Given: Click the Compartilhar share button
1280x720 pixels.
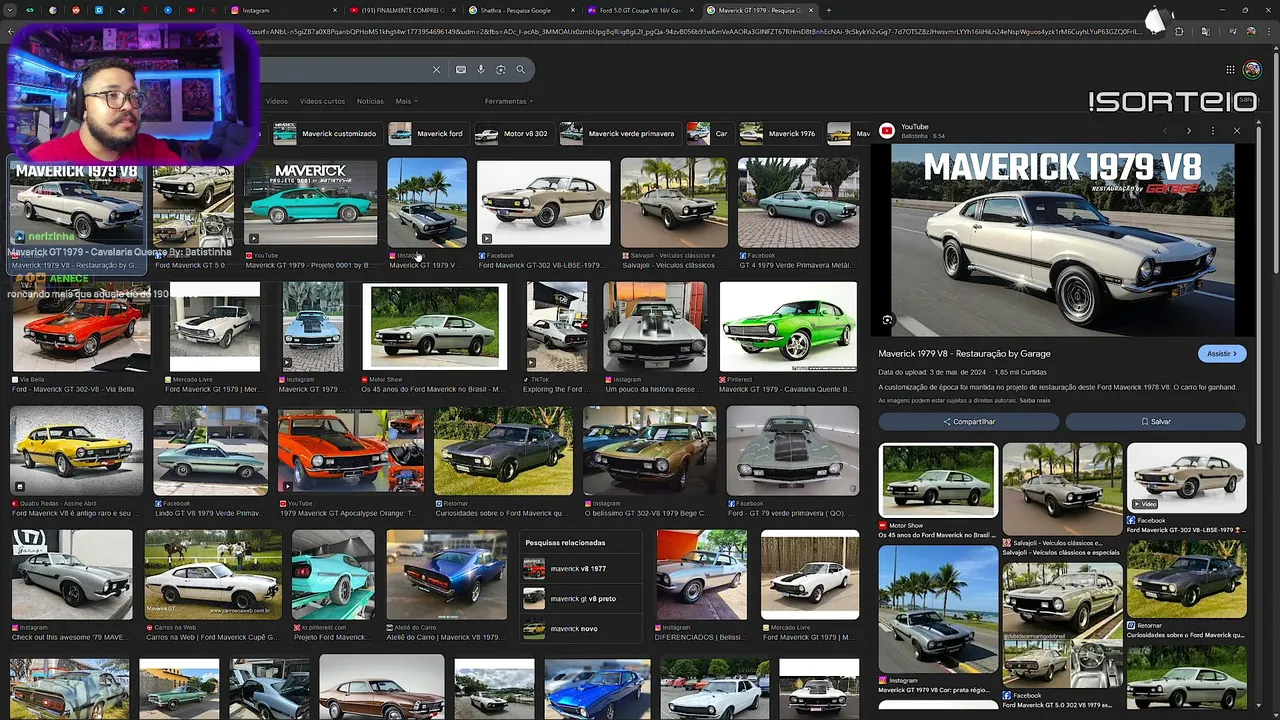Looking at the screenshot, I should pyautogui.click(x=968, y=422).
